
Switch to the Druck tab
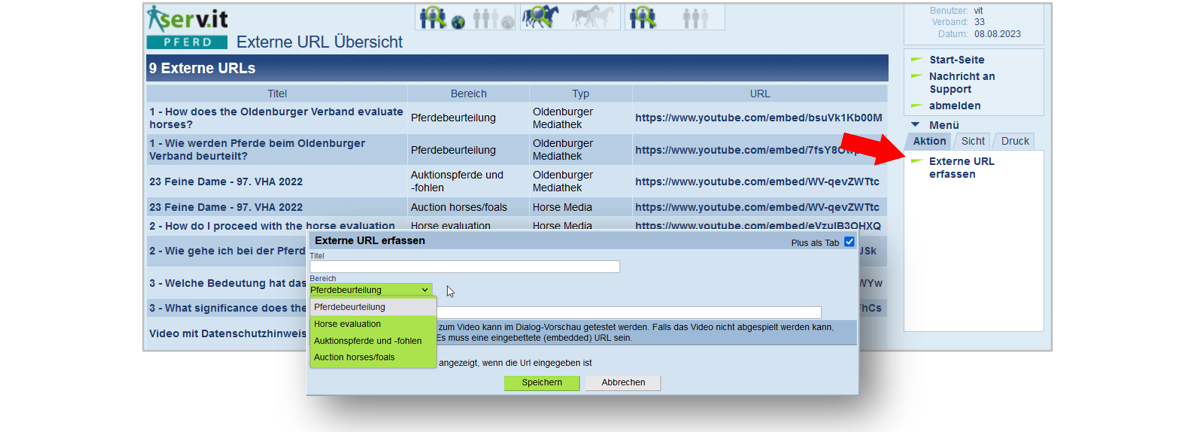pyautogui.click(x=1014, y=141)
